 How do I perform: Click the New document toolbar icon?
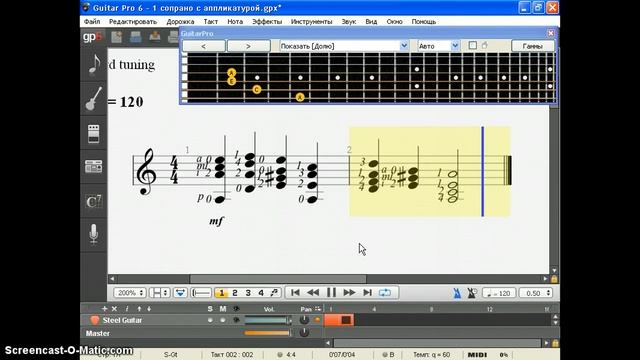117,37
